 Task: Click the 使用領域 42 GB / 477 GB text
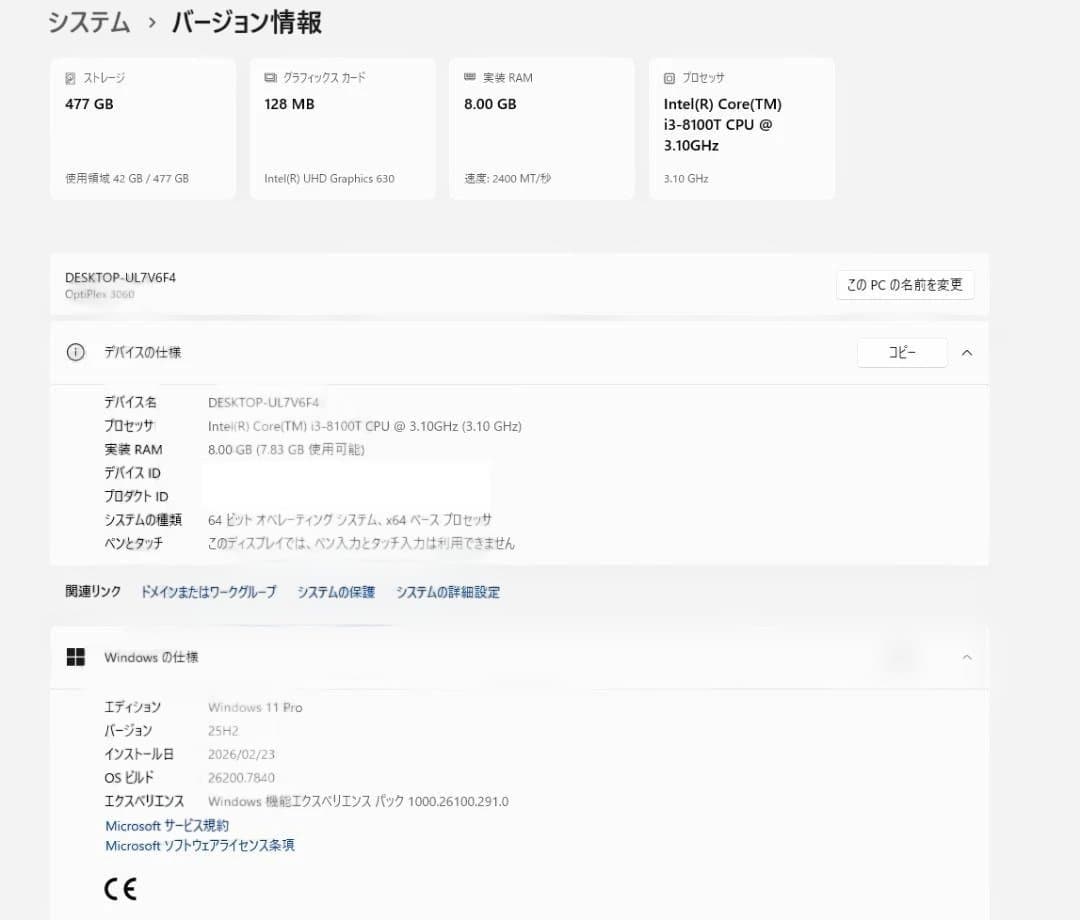pyautogui.click(x=127, y=178)
